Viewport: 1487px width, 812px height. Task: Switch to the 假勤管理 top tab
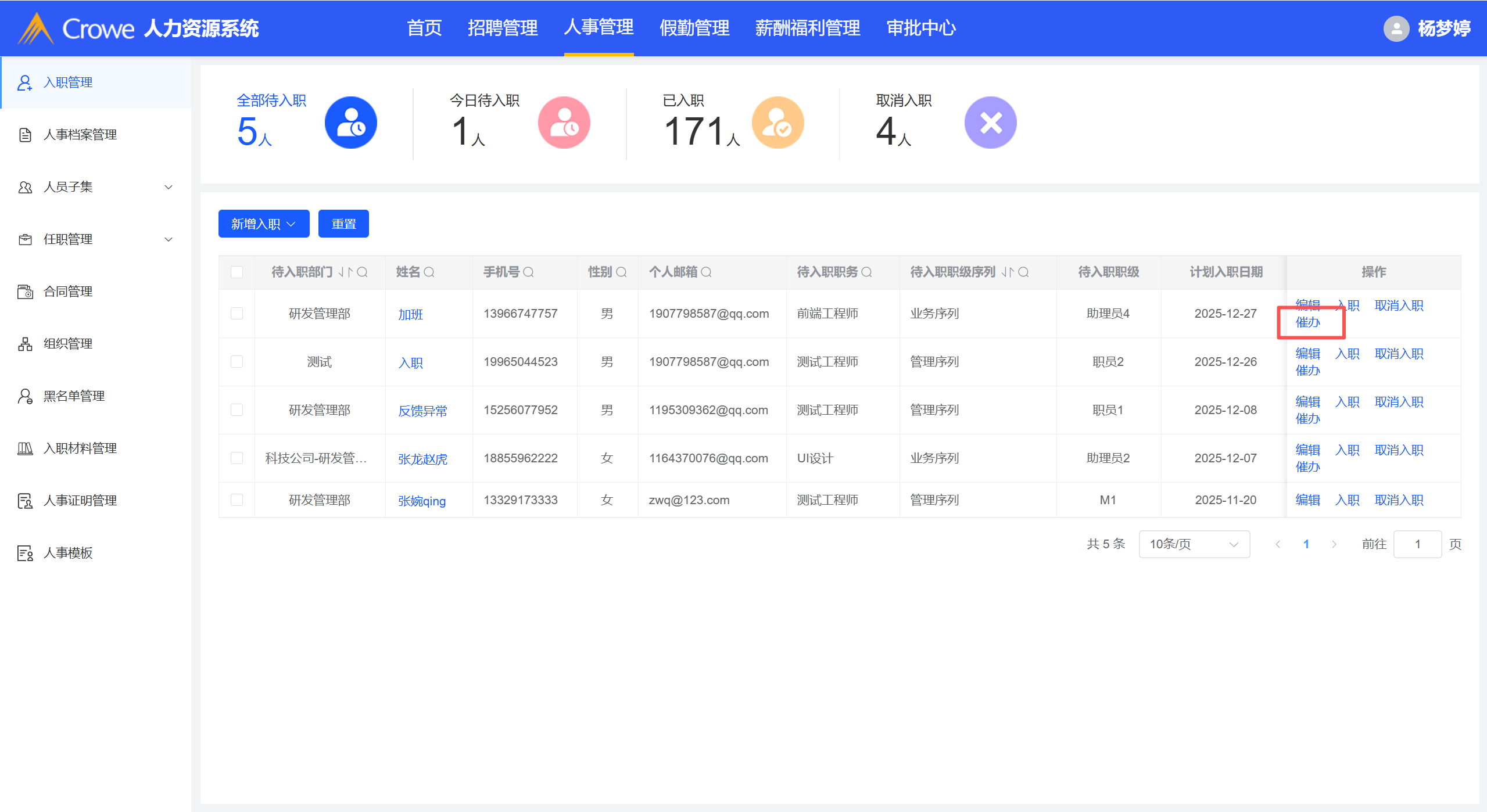694,28
